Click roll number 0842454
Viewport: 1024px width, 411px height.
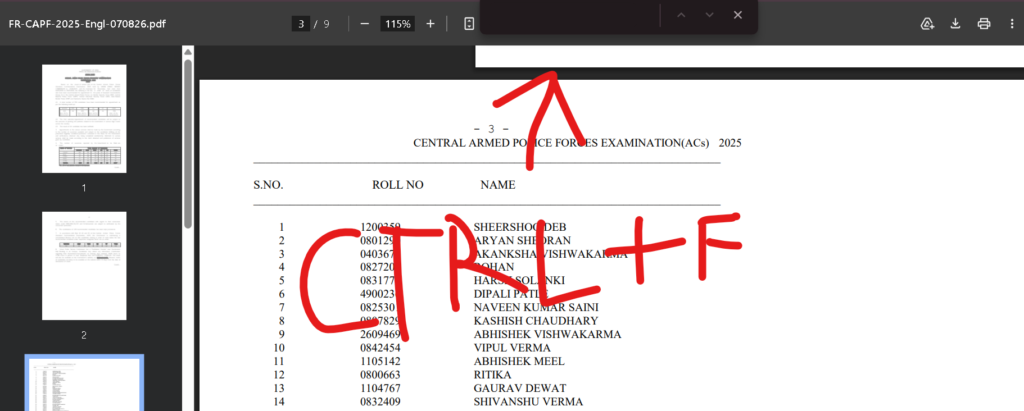click(x=380, y=348)
